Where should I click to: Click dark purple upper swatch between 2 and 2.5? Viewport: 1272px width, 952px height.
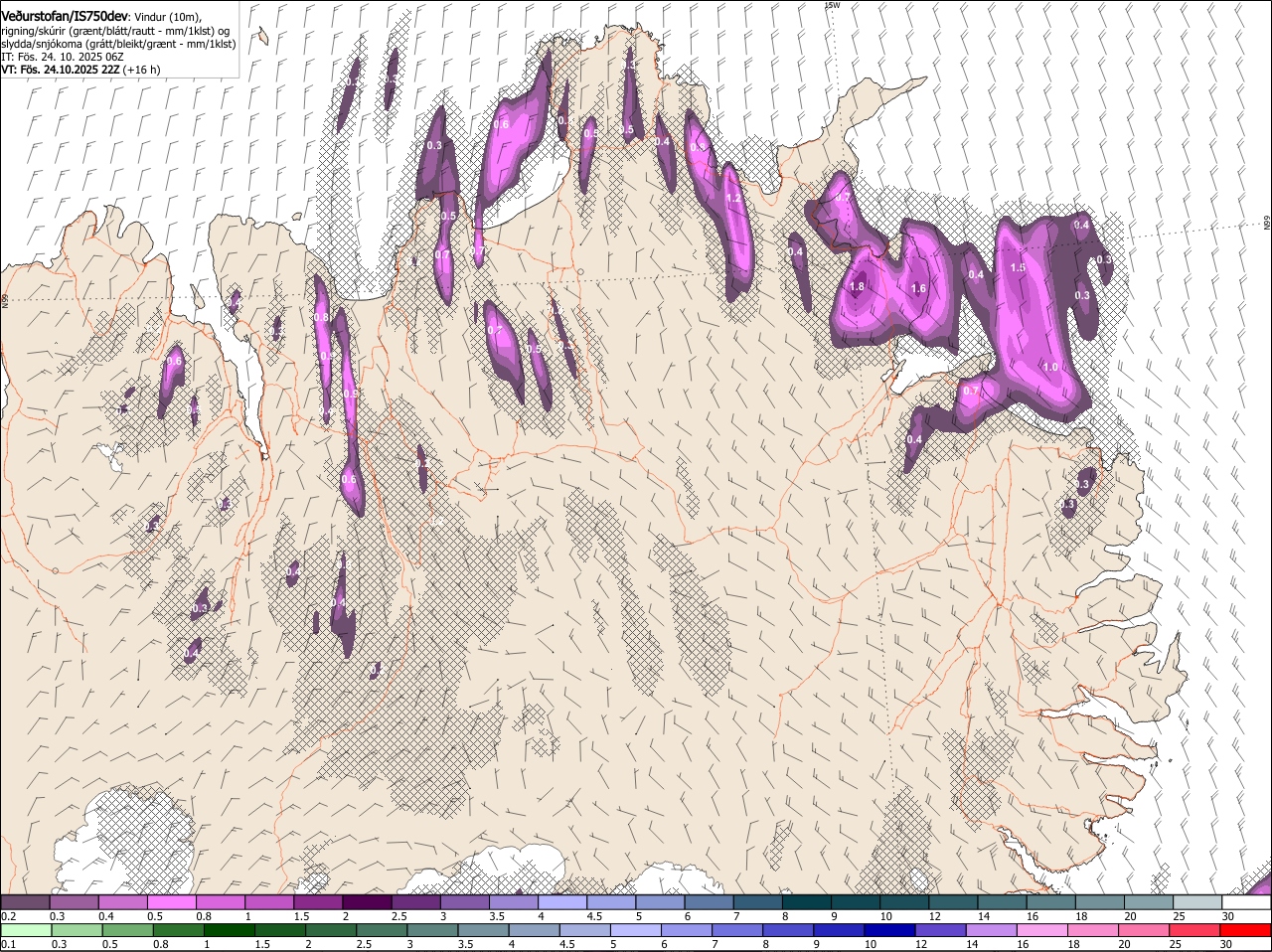click(366, 901)
